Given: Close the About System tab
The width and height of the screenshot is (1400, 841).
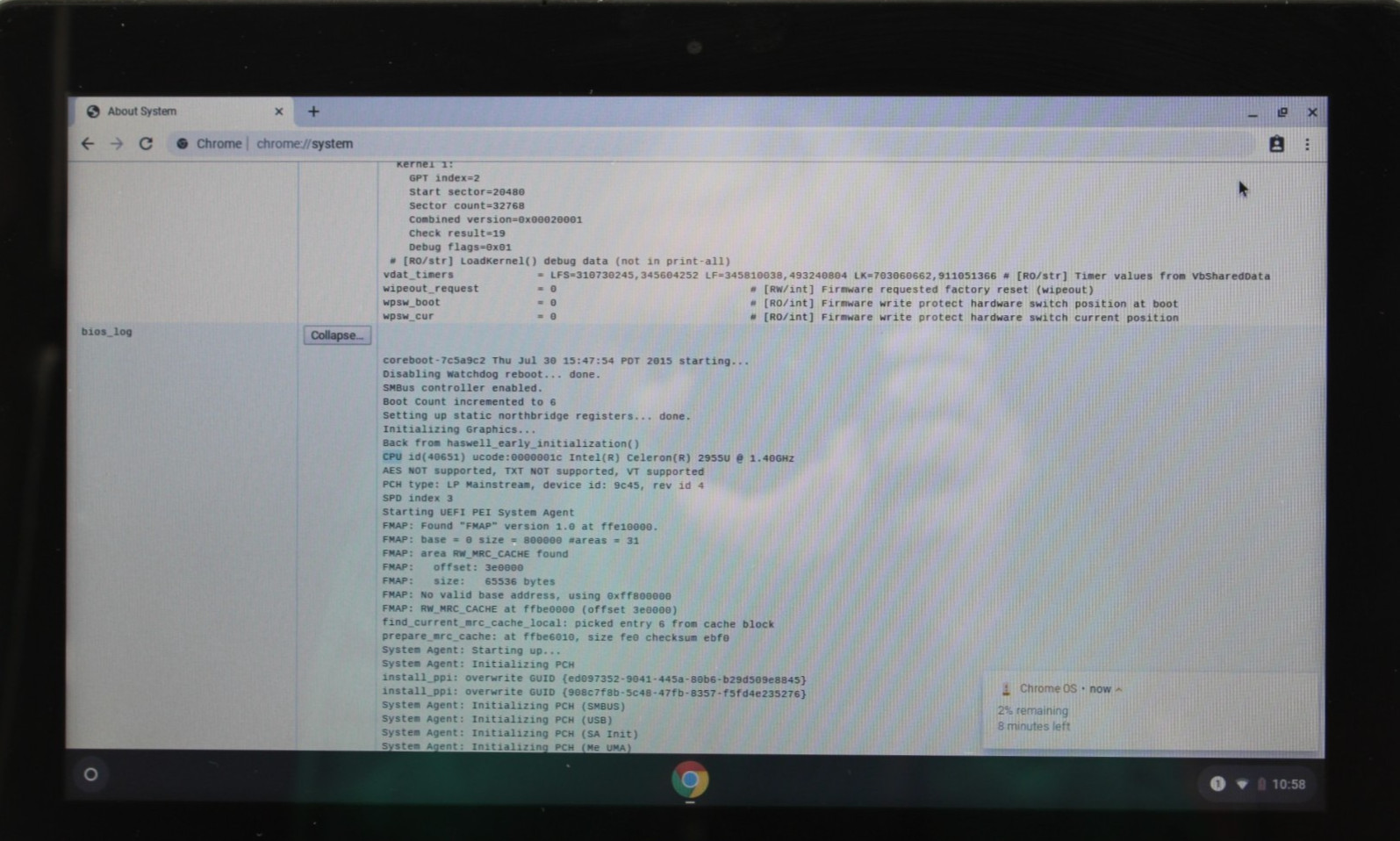Looking at the screenshot, I should coord(278,111).
